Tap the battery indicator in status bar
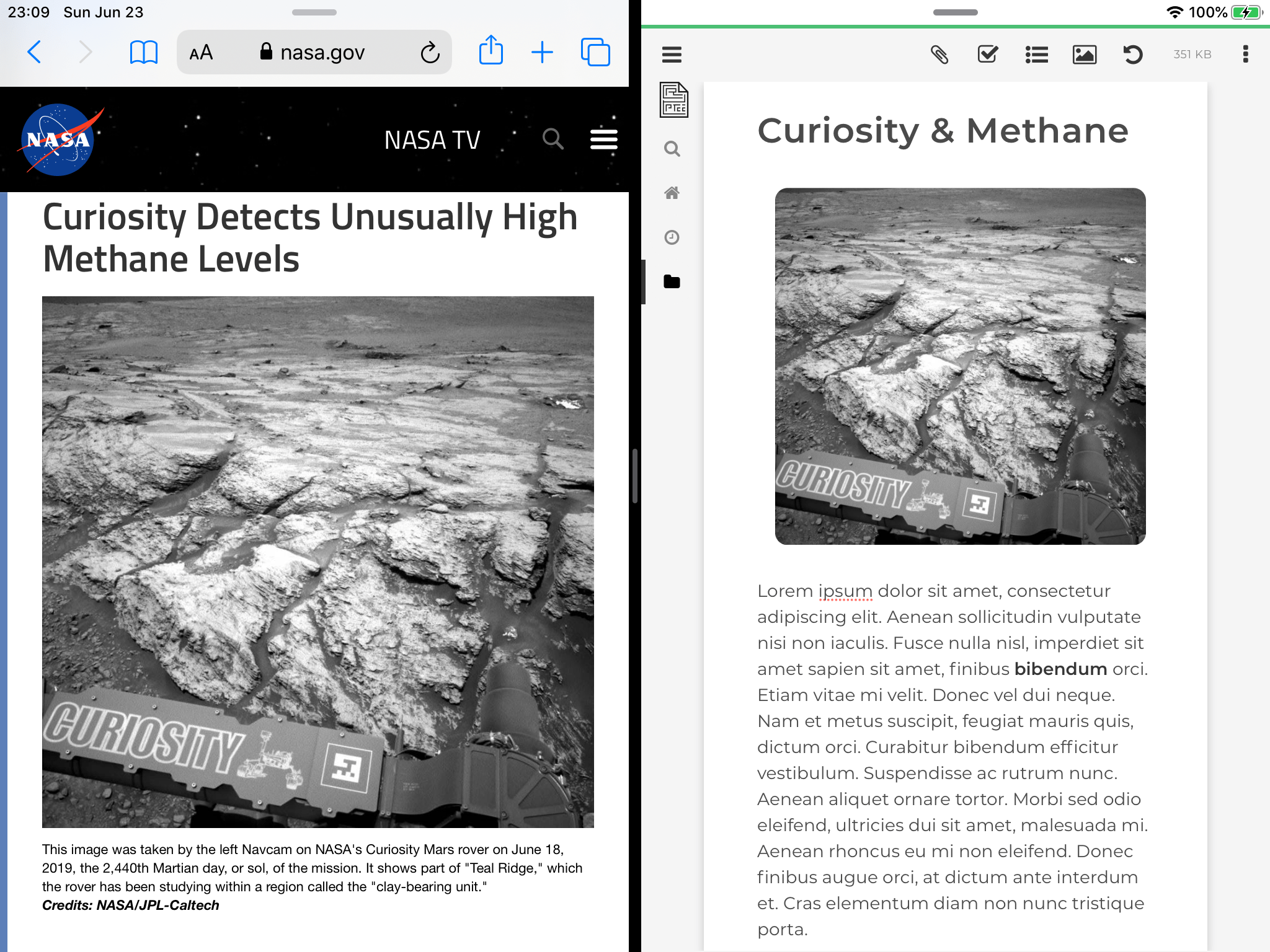1270x952 pixels. click(1246, 12)
